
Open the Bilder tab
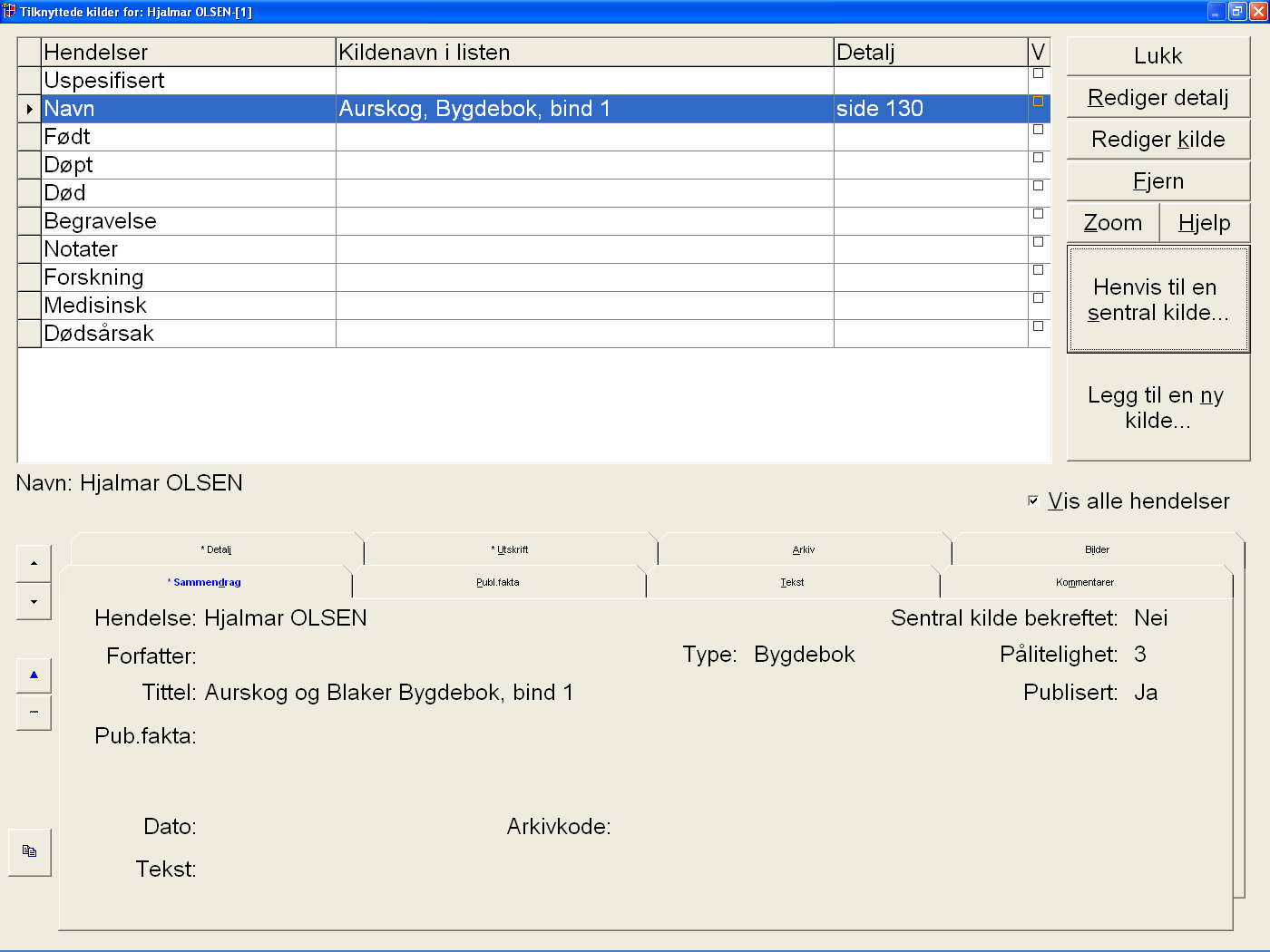tap(1098, 549)
